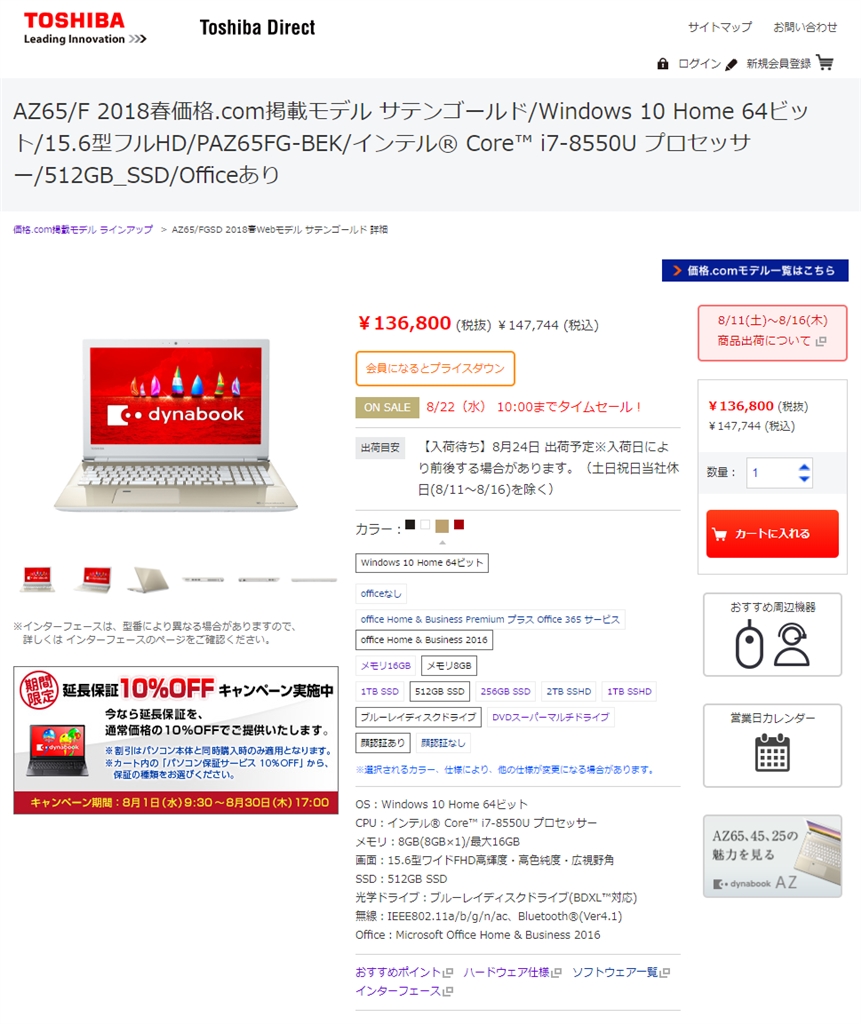
Task: Click the pencil icon for new member registration
Action: [732, 64]
